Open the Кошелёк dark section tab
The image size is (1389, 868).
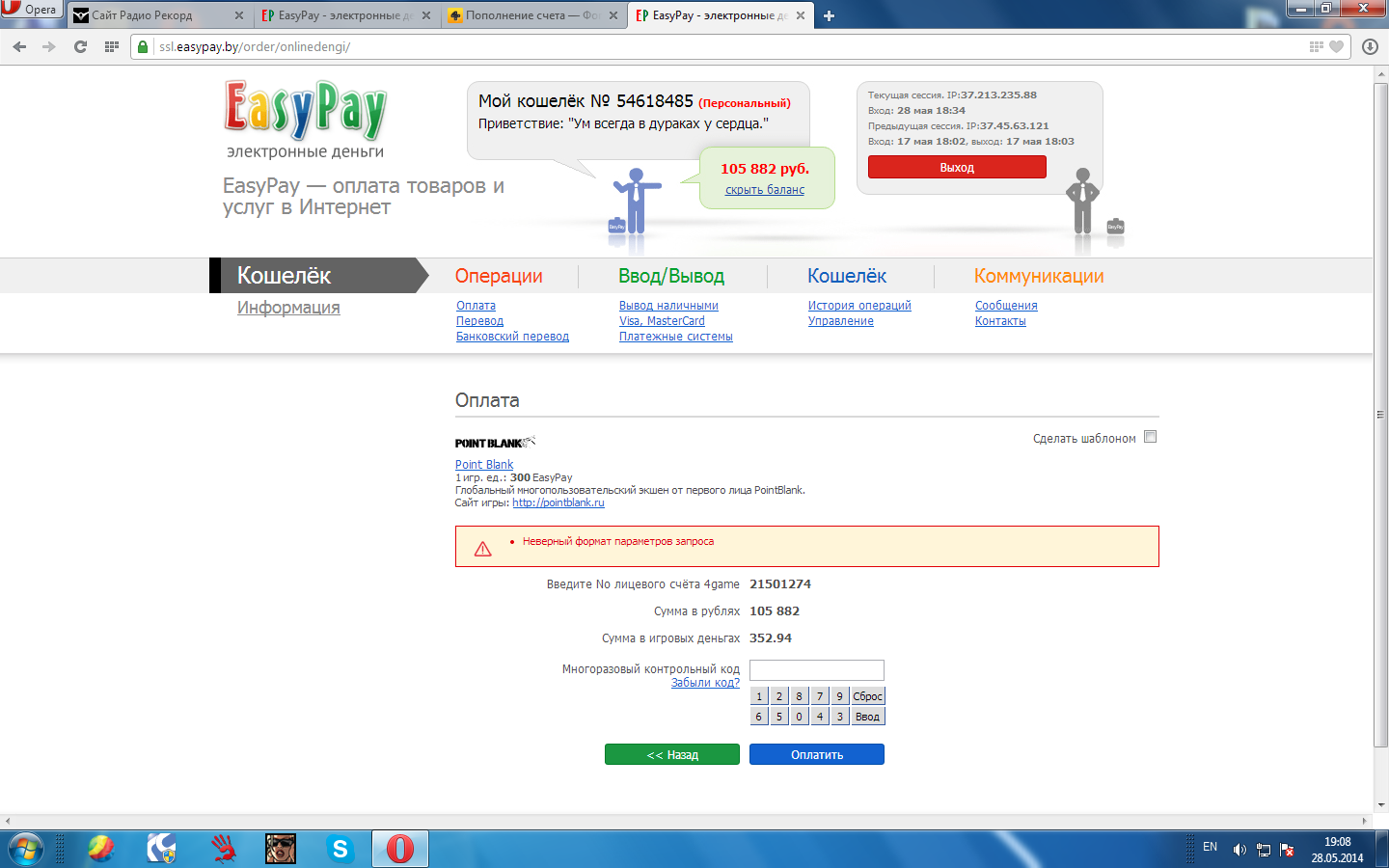coord(318,275)
